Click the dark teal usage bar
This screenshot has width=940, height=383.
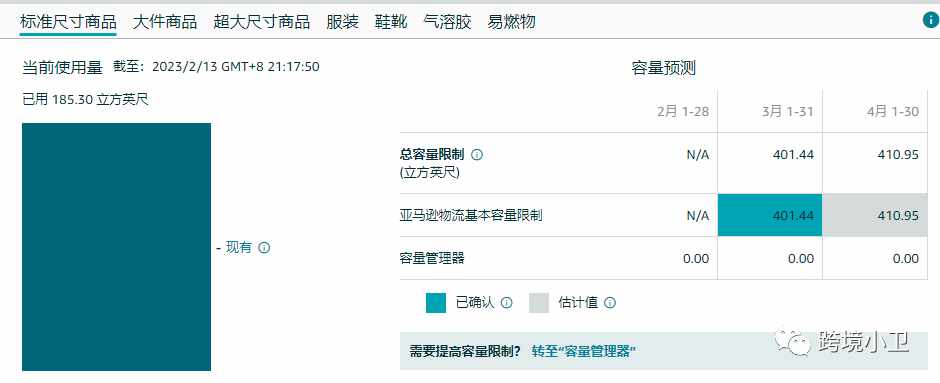[x=116, y=247]
